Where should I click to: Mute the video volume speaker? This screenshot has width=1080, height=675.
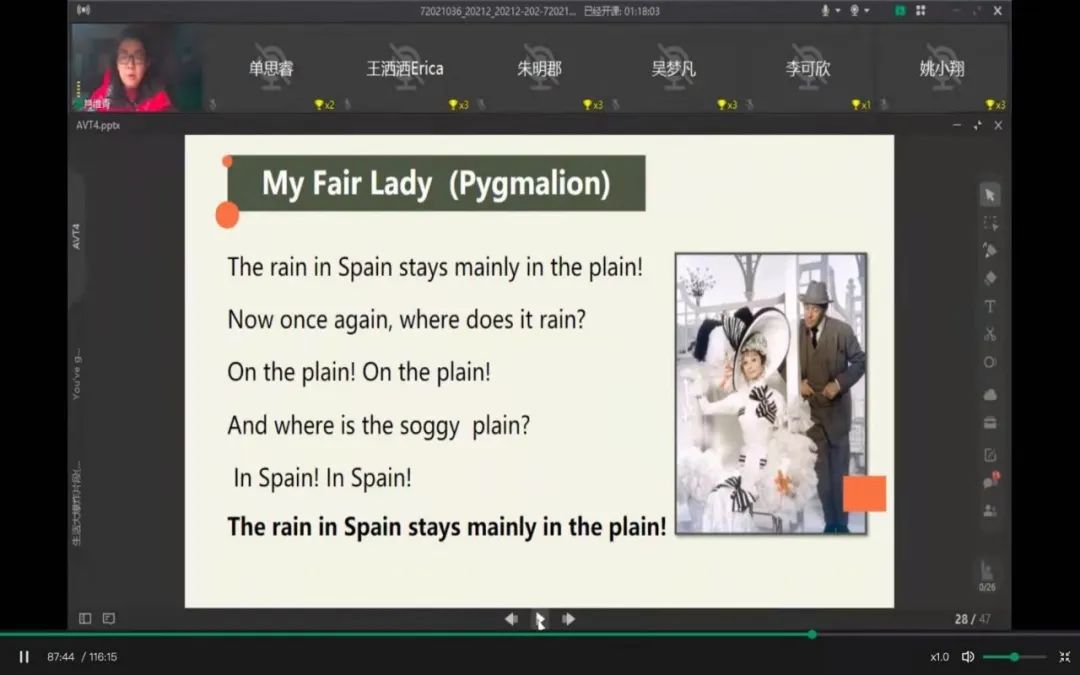(968, 657)
